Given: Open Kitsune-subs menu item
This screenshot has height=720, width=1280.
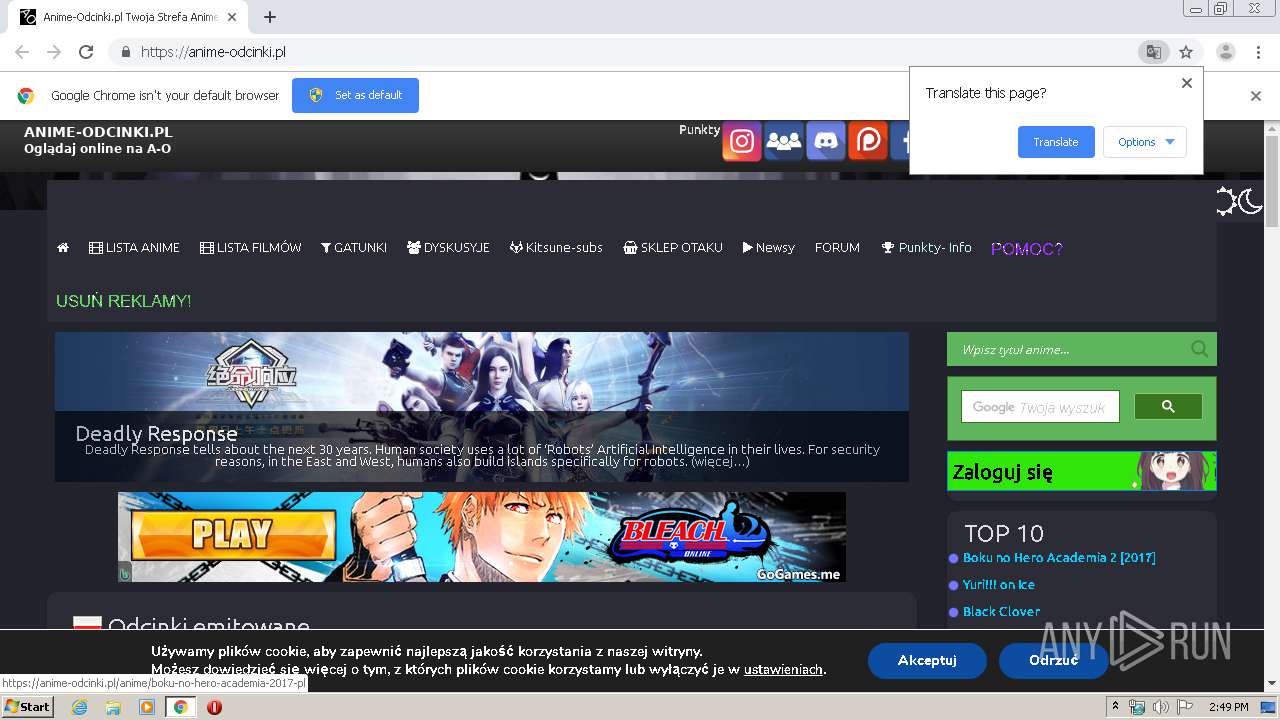Looking at the screenshot, I should coord(556,248).
